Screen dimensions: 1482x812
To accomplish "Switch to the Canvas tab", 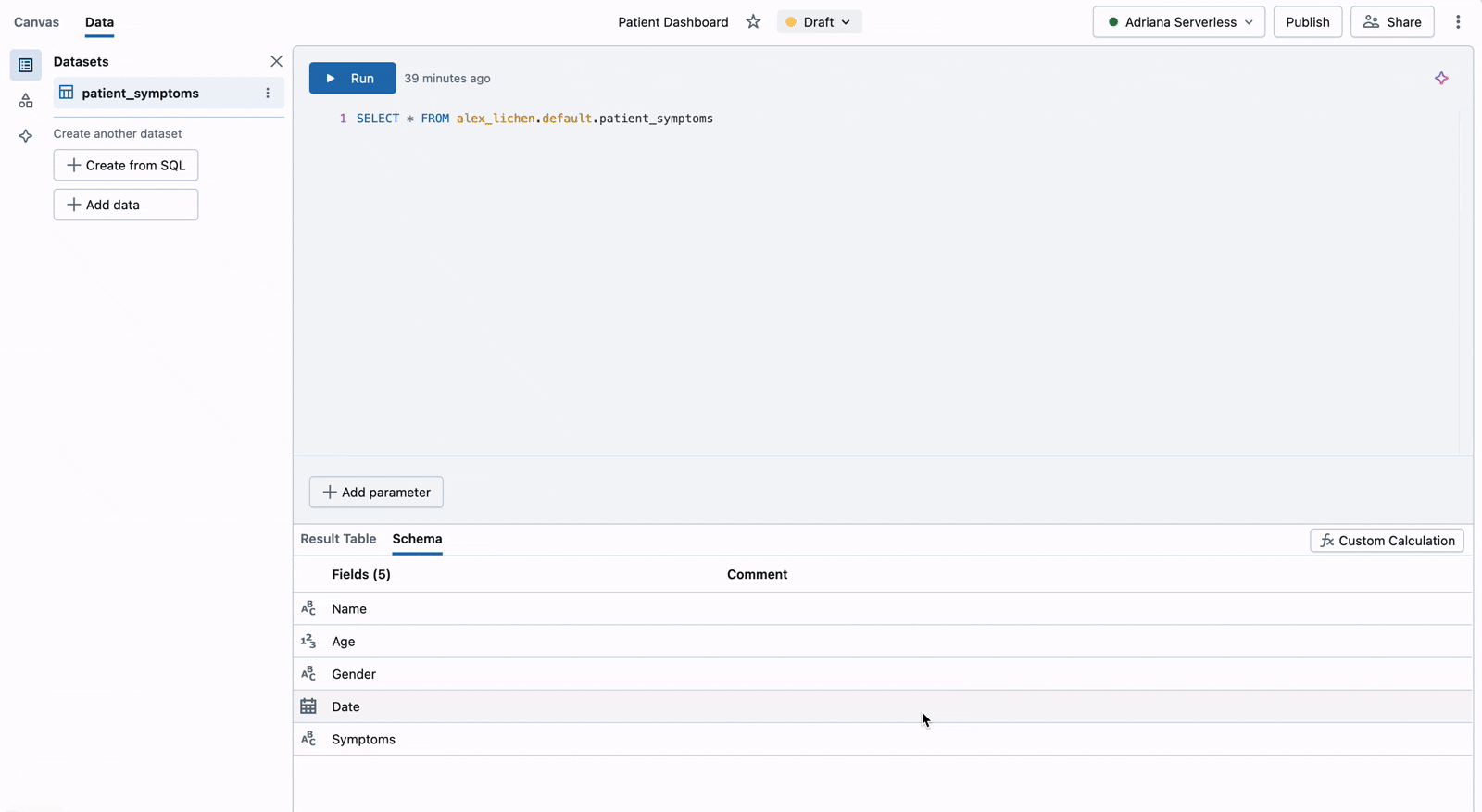I will 36,22.
